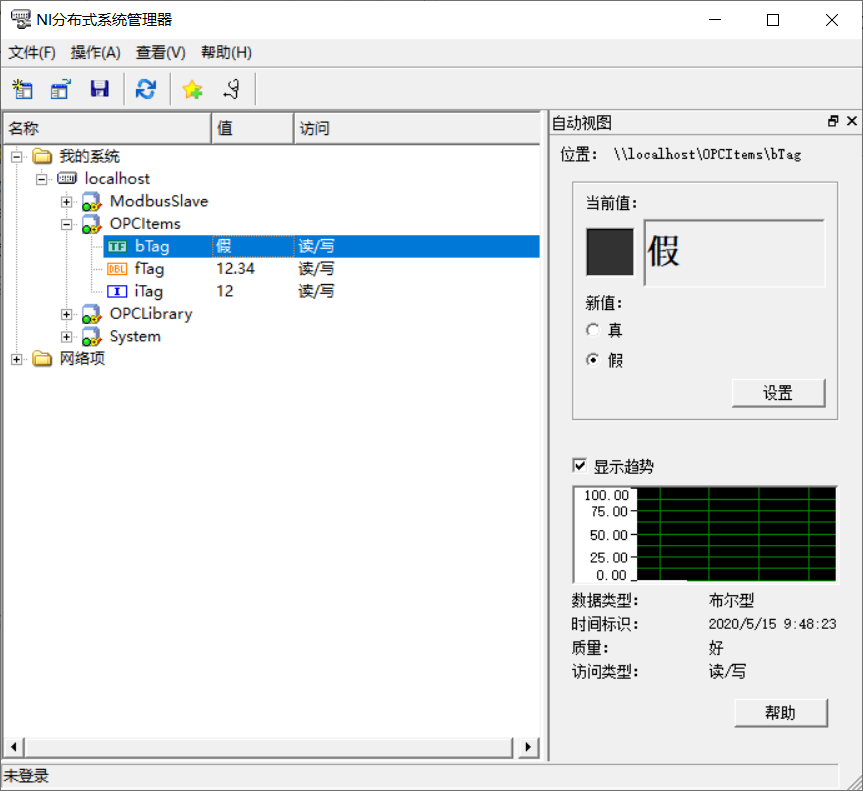This screenshot has height=791, width=863.
Task: Click the 名称 column header
Action: pyautogui.click(x=107, y=128)
